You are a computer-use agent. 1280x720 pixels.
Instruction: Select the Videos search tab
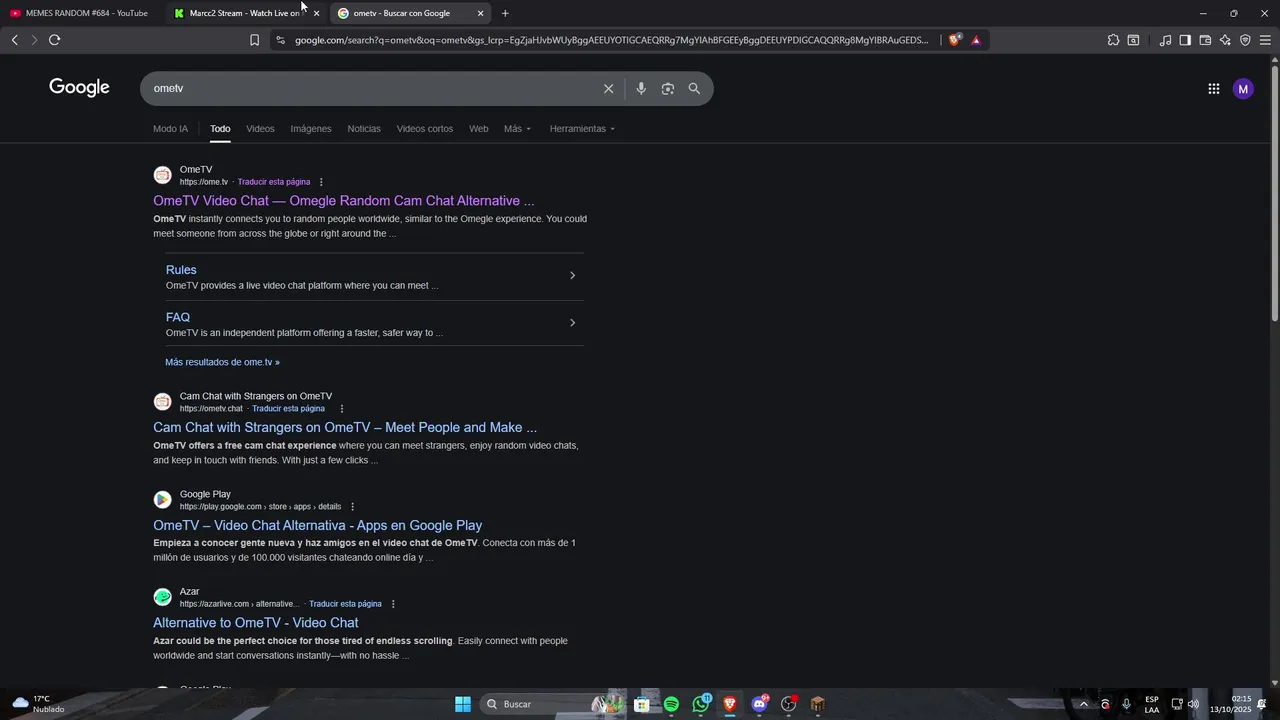click(260, 129)
